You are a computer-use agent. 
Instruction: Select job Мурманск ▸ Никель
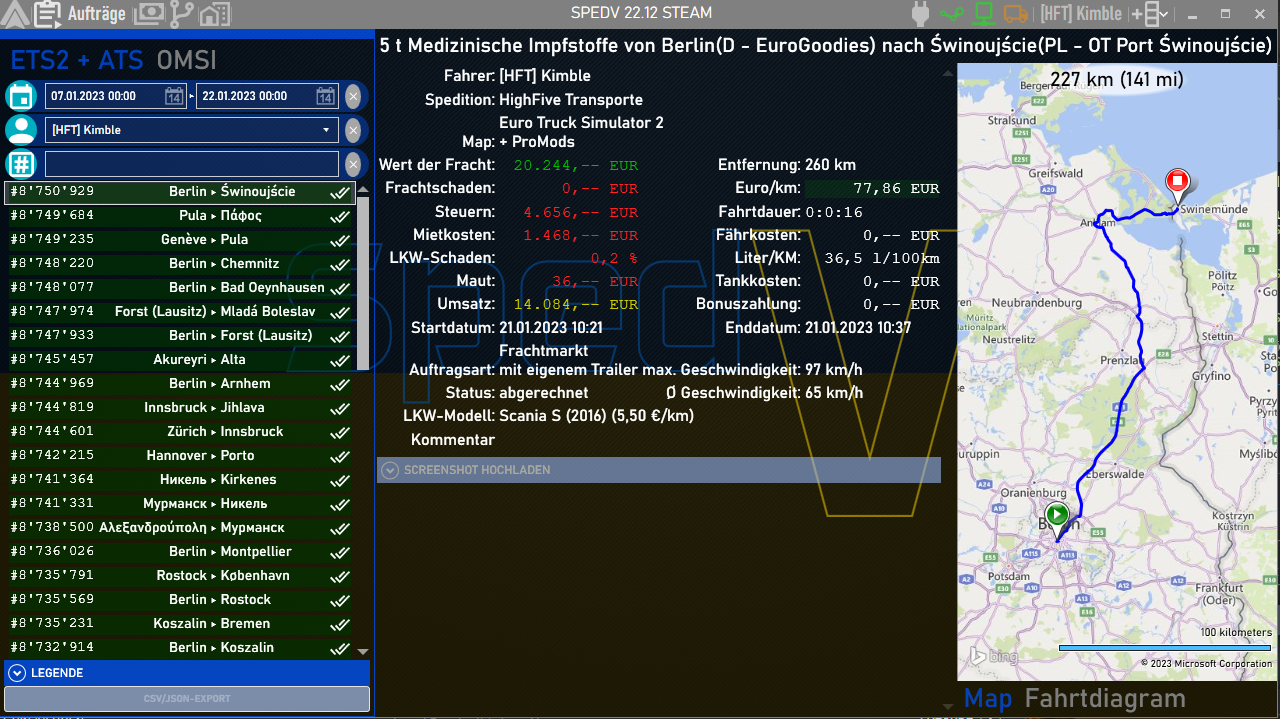point(180,504)
